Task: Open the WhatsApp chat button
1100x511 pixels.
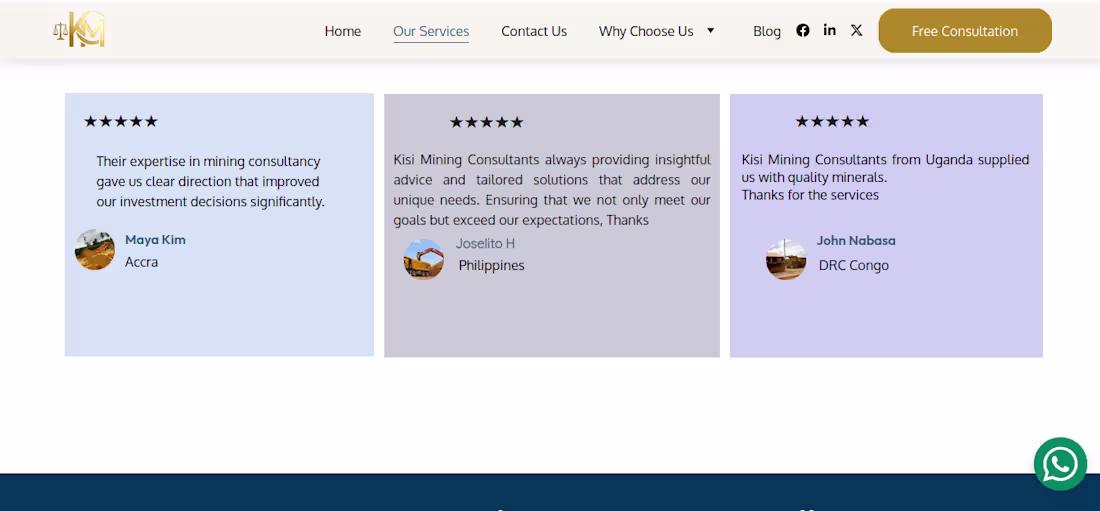Action: click(x=1060, y=464)
